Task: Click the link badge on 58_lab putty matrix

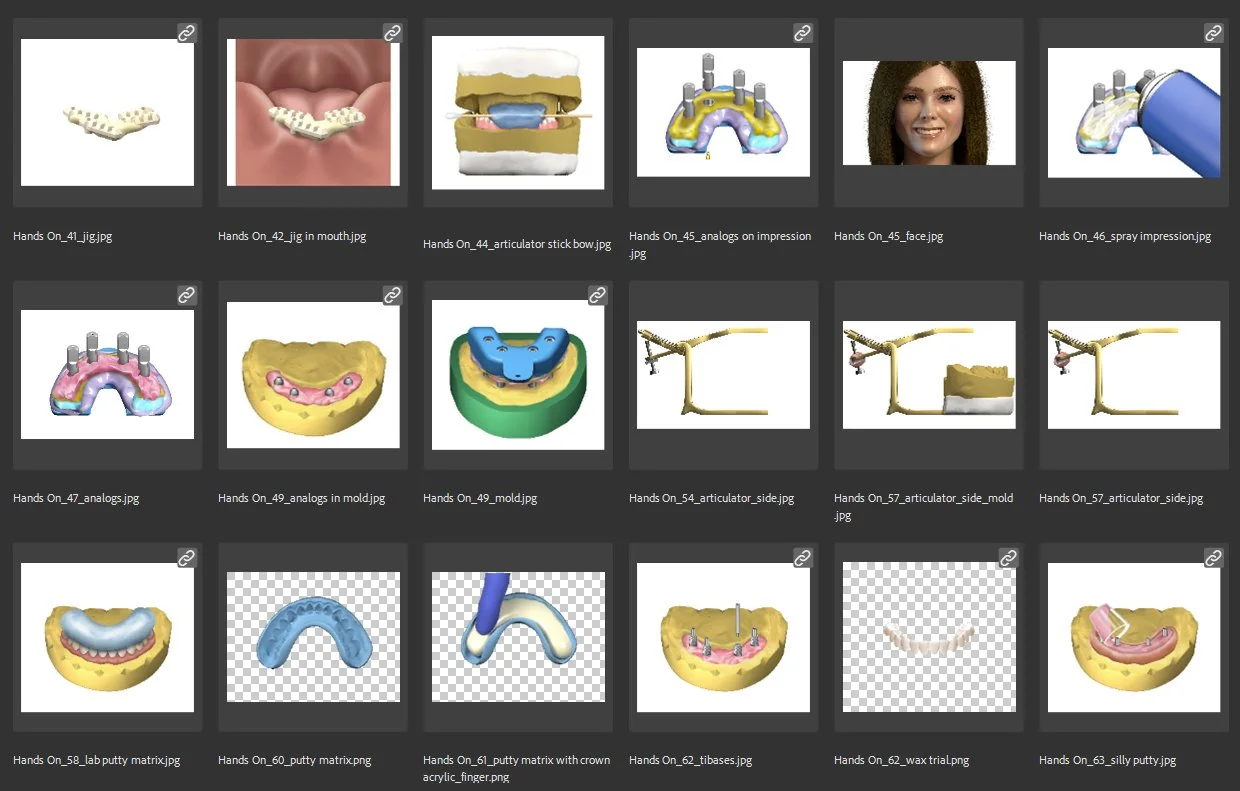Action: (187, 557)
